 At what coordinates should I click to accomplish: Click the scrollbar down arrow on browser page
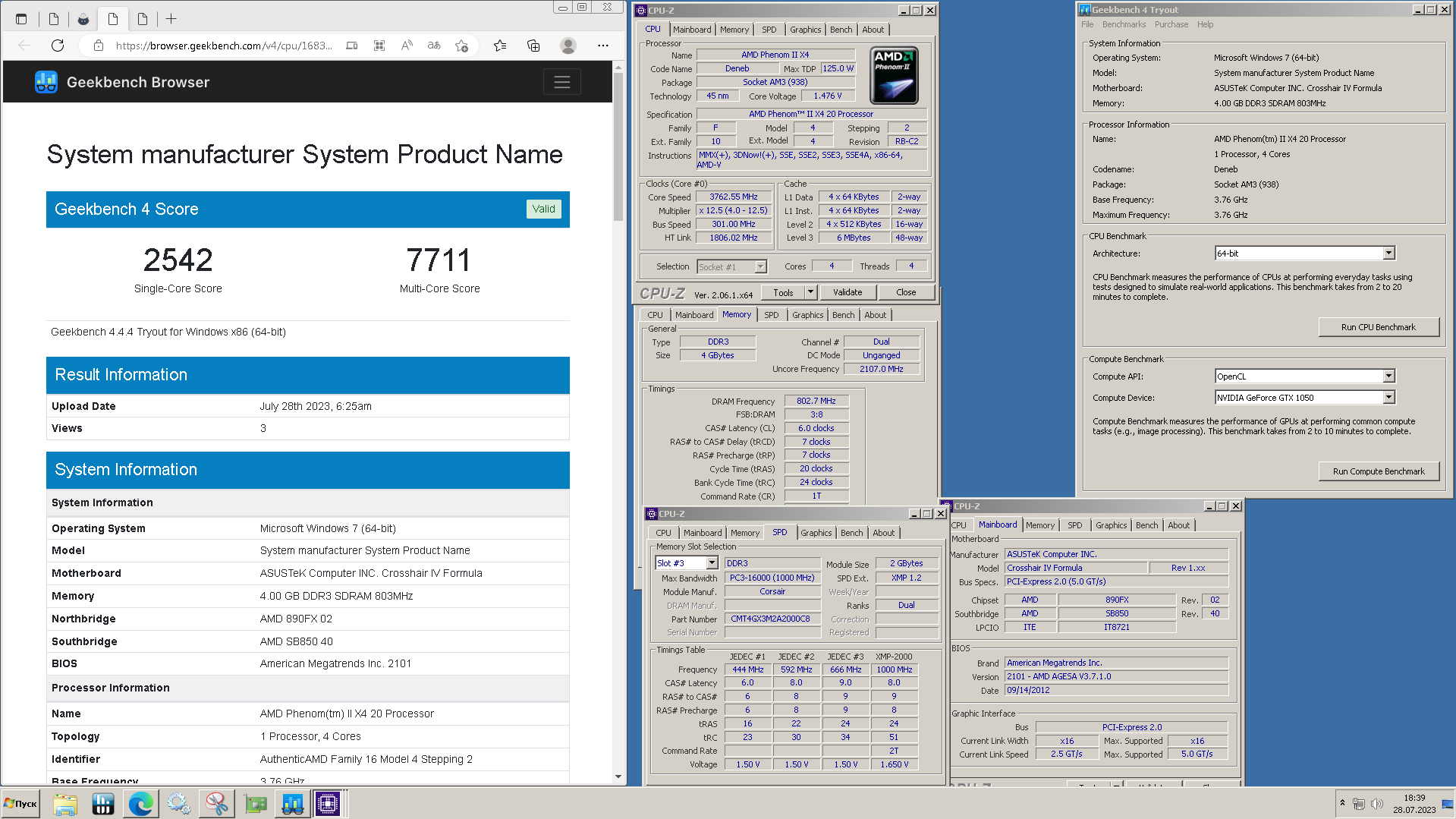(x=618, y=777)
